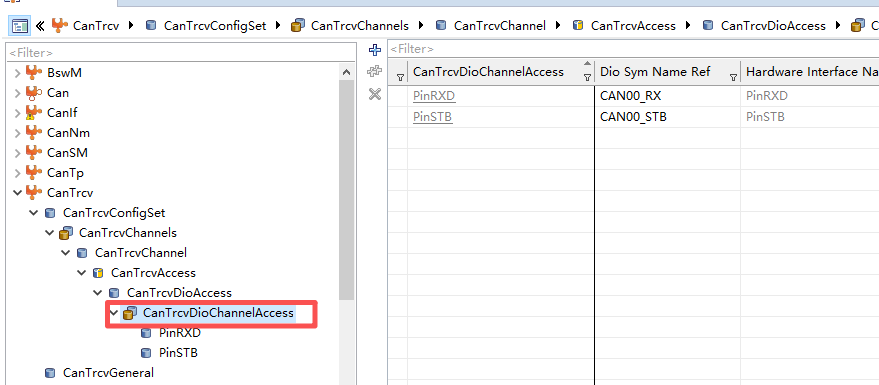Open CanTrcvAccess in the breadcrumb path
This screenshot has width=879, height=385.
pos(633,26)
